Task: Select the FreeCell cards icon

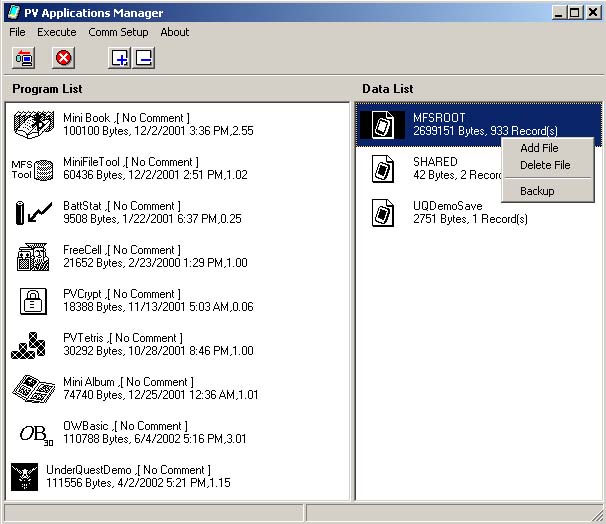Action: (x=33, y=257)
